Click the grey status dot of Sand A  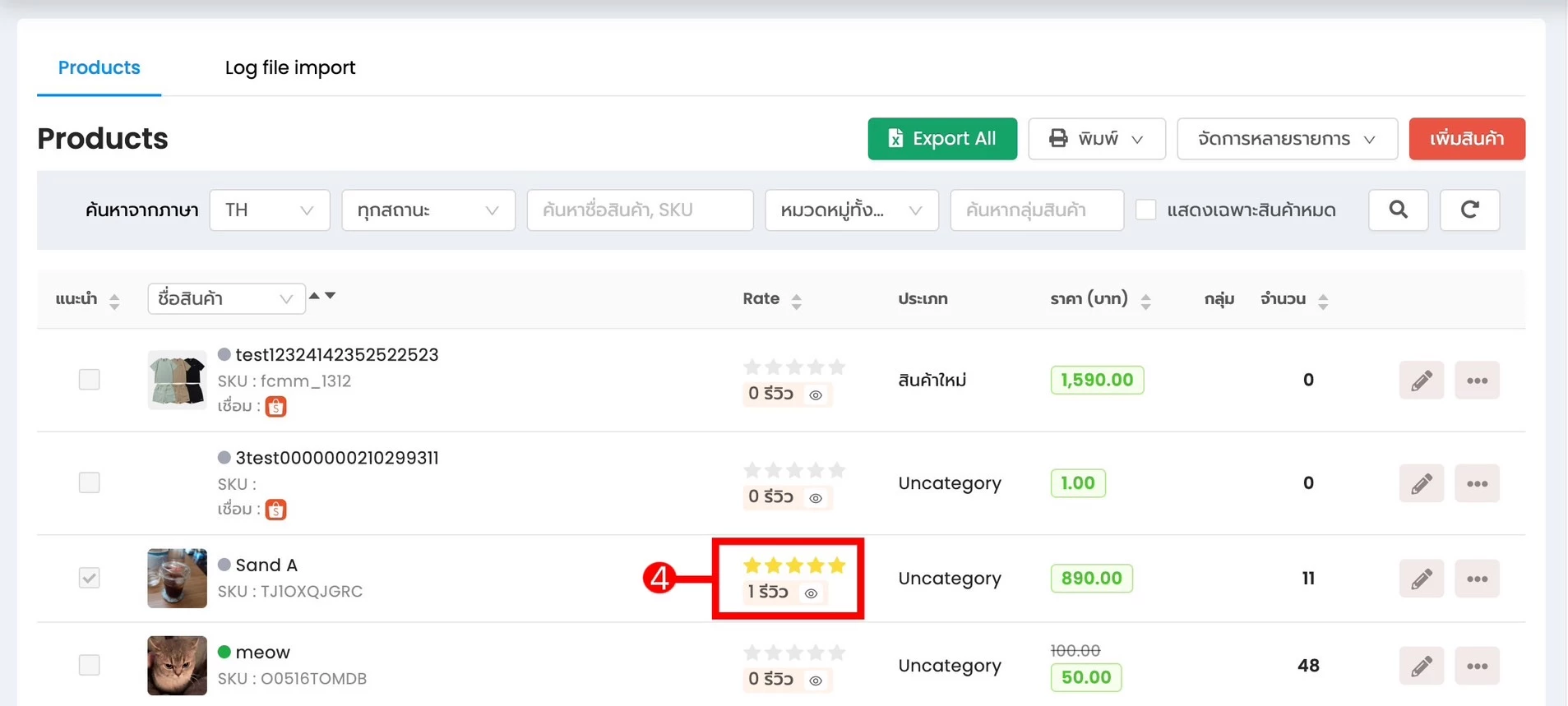pos(224,565)
